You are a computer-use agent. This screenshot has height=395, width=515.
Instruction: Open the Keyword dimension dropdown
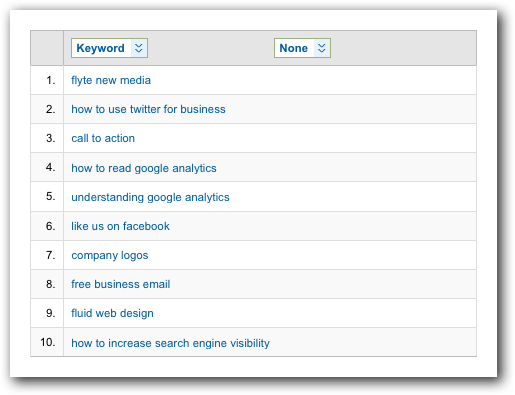point(109,48)
